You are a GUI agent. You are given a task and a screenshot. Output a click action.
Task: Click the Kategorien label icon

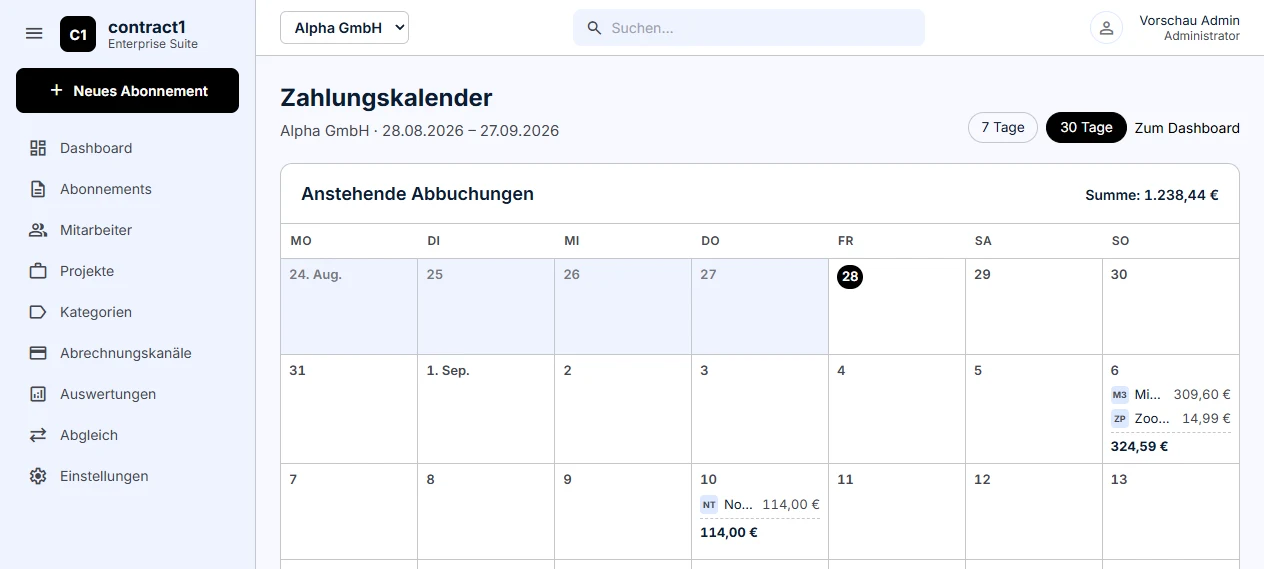38,312
